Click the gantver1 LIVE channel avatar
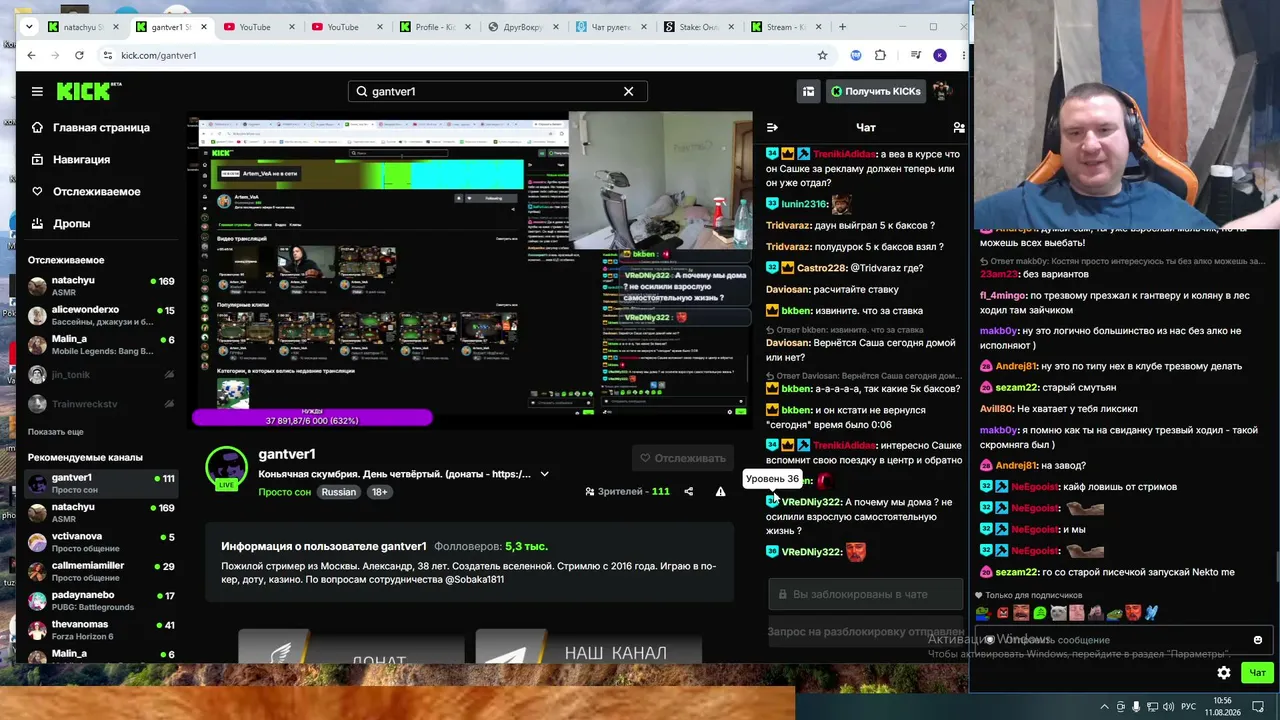The image size is (1280, 720). pyautogui.click(x=226, y=468)
